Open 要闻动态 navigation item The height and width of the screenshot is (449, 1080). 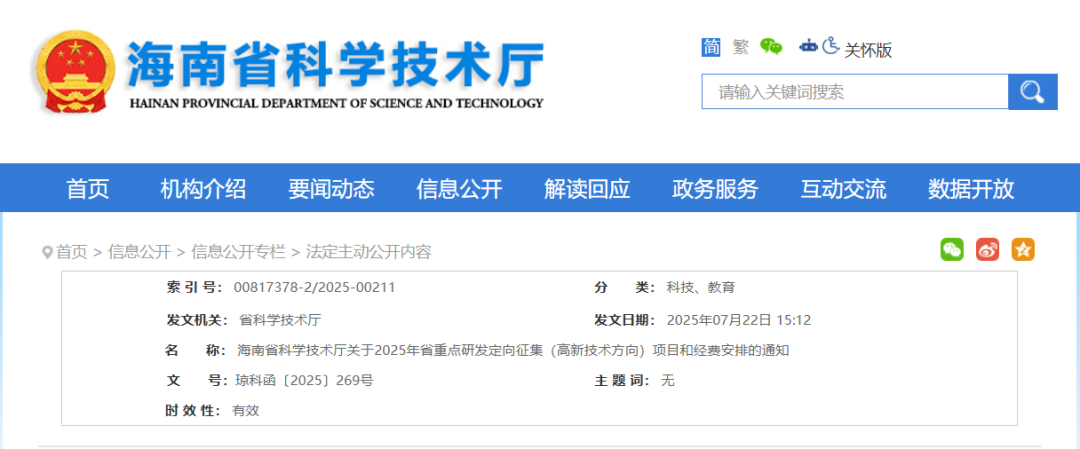tap(331, 189)
